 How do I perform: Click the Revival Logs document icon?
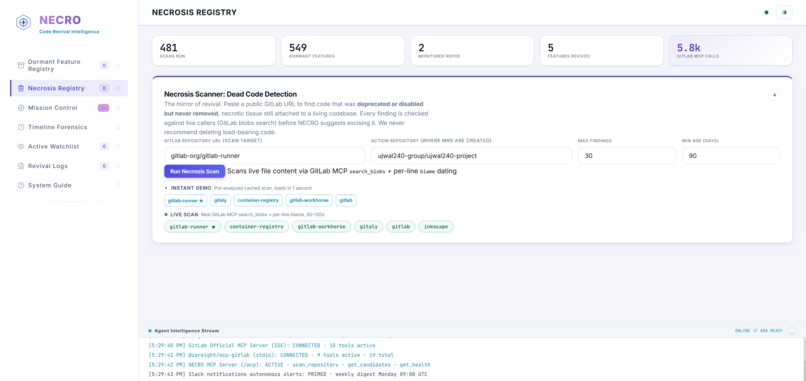click(21, 166)
